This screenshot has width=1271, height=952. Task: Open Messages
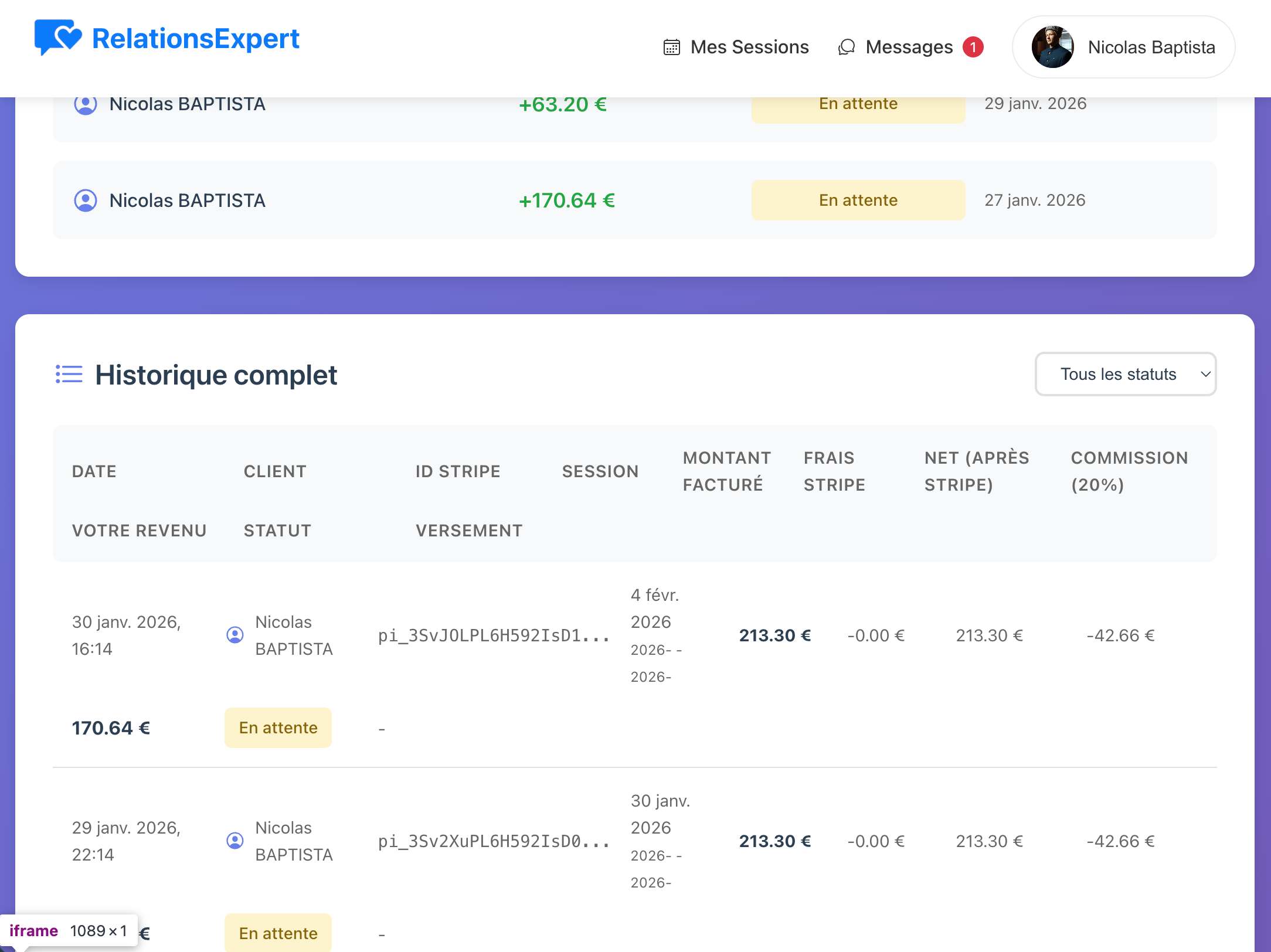[x=908, y=47]
